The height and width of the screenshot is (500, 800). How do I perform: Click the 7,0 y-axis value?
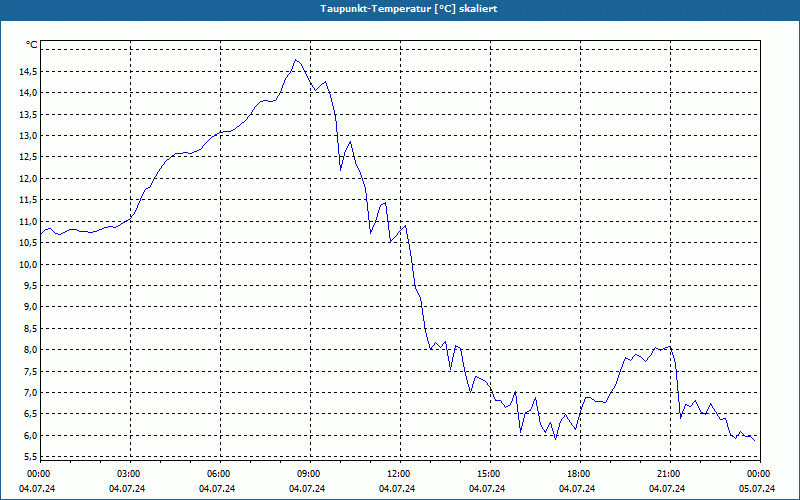pyautogui.click(x=30, y=393)
